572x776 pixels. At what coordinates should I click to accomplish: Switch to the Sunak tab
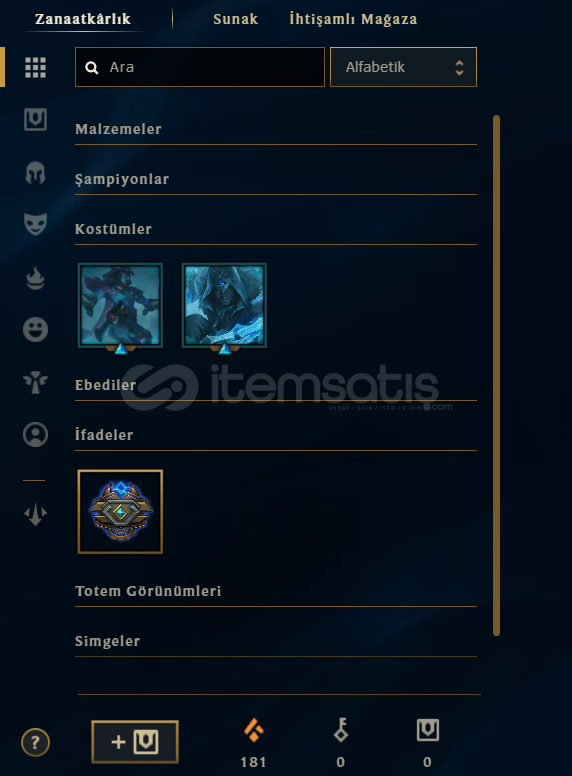(236, 19)
